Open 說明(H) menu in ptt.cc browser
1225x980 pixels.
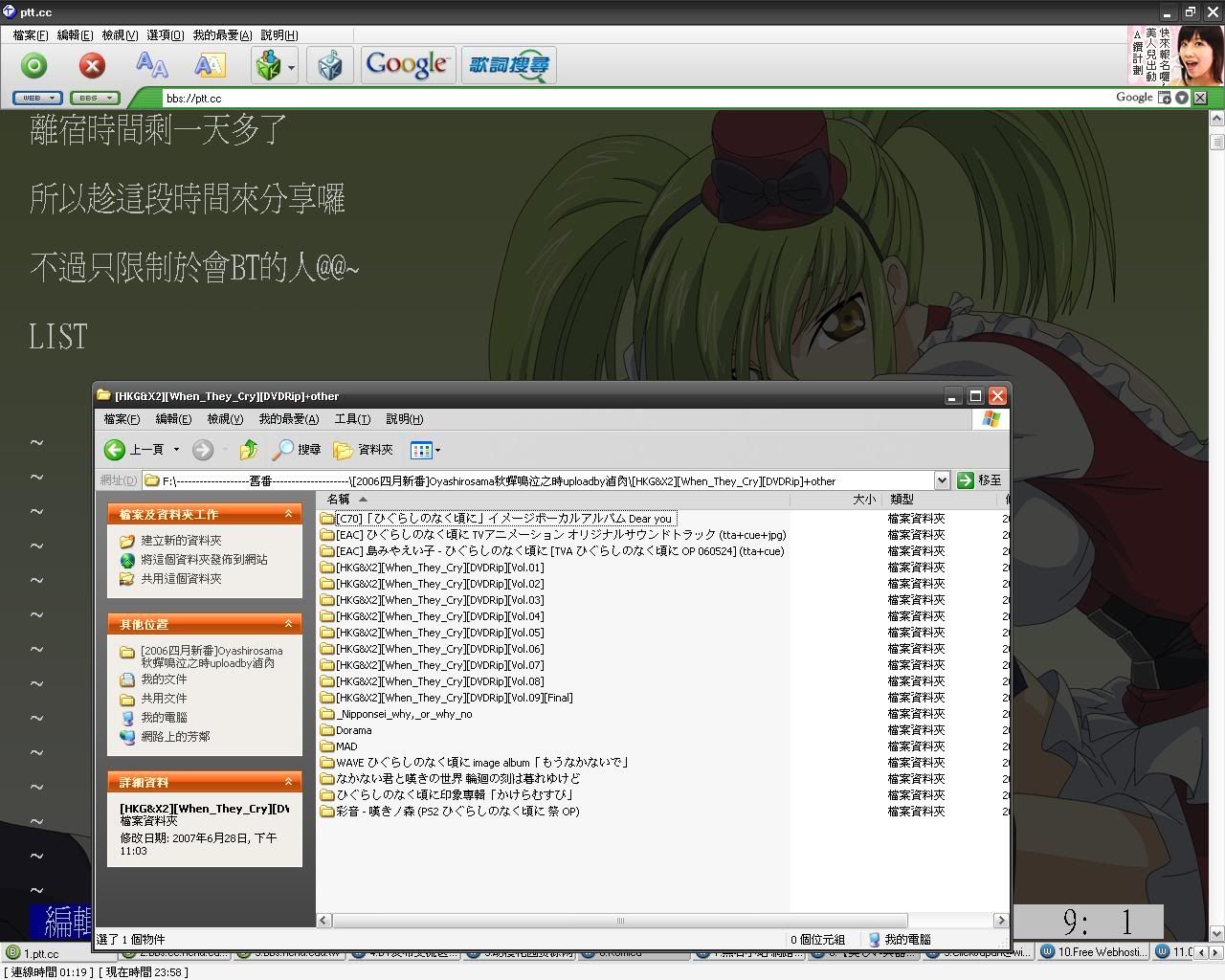278,34
